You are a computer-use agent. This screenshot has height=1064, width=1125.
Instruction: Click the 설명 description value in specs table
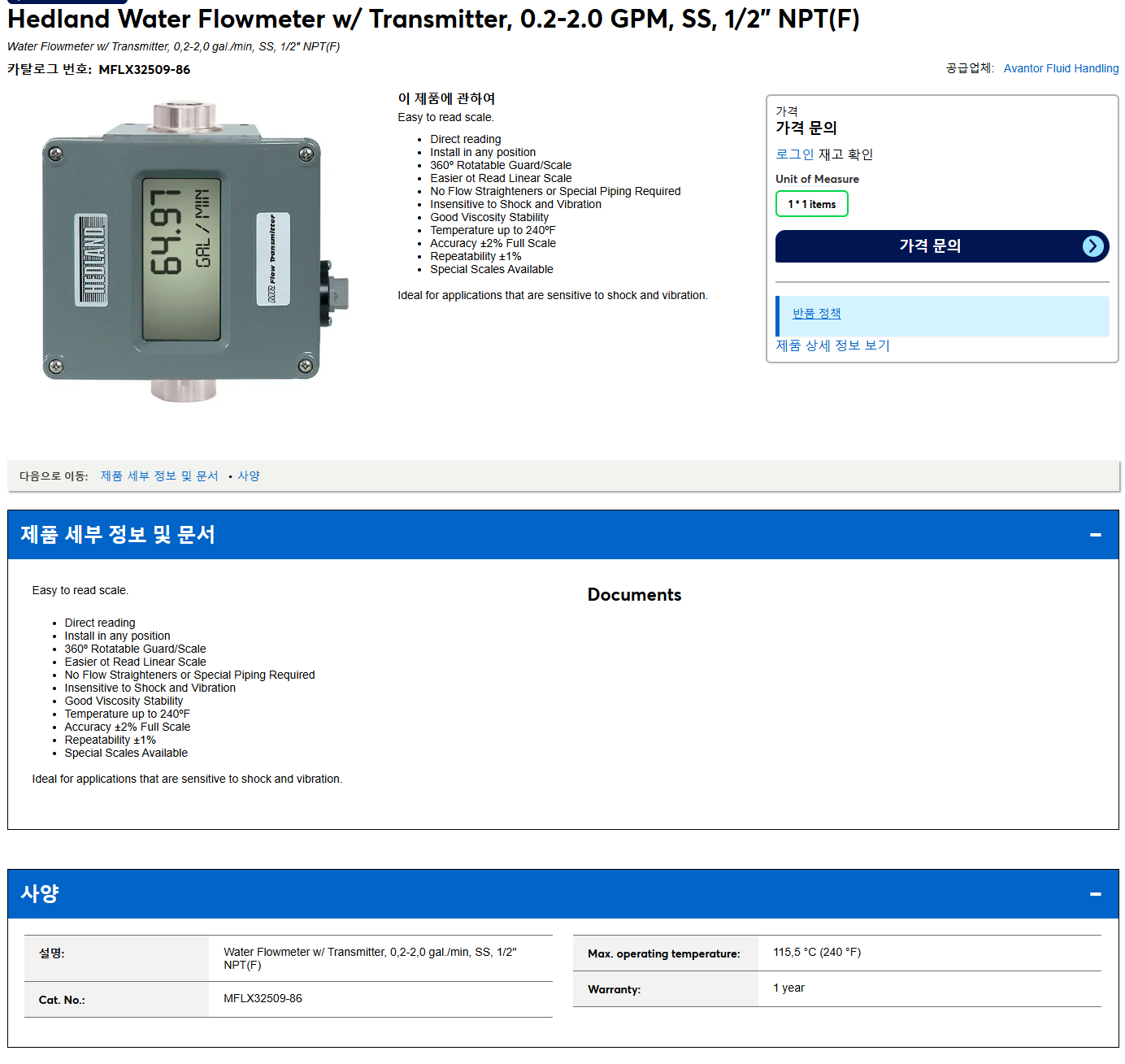point(370,958)
